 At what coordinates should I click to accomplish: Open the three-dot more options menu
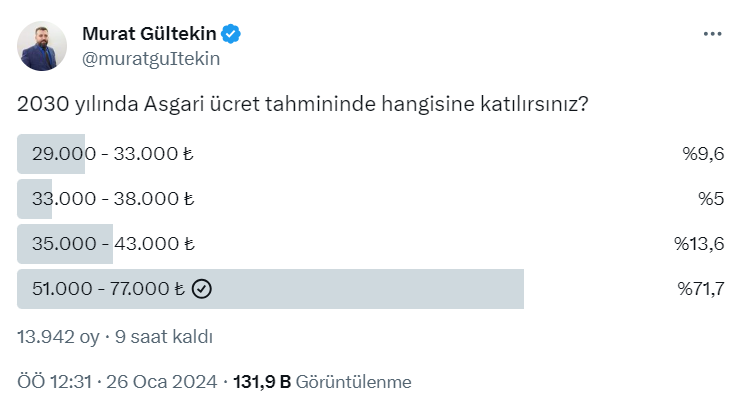(712, 33)
